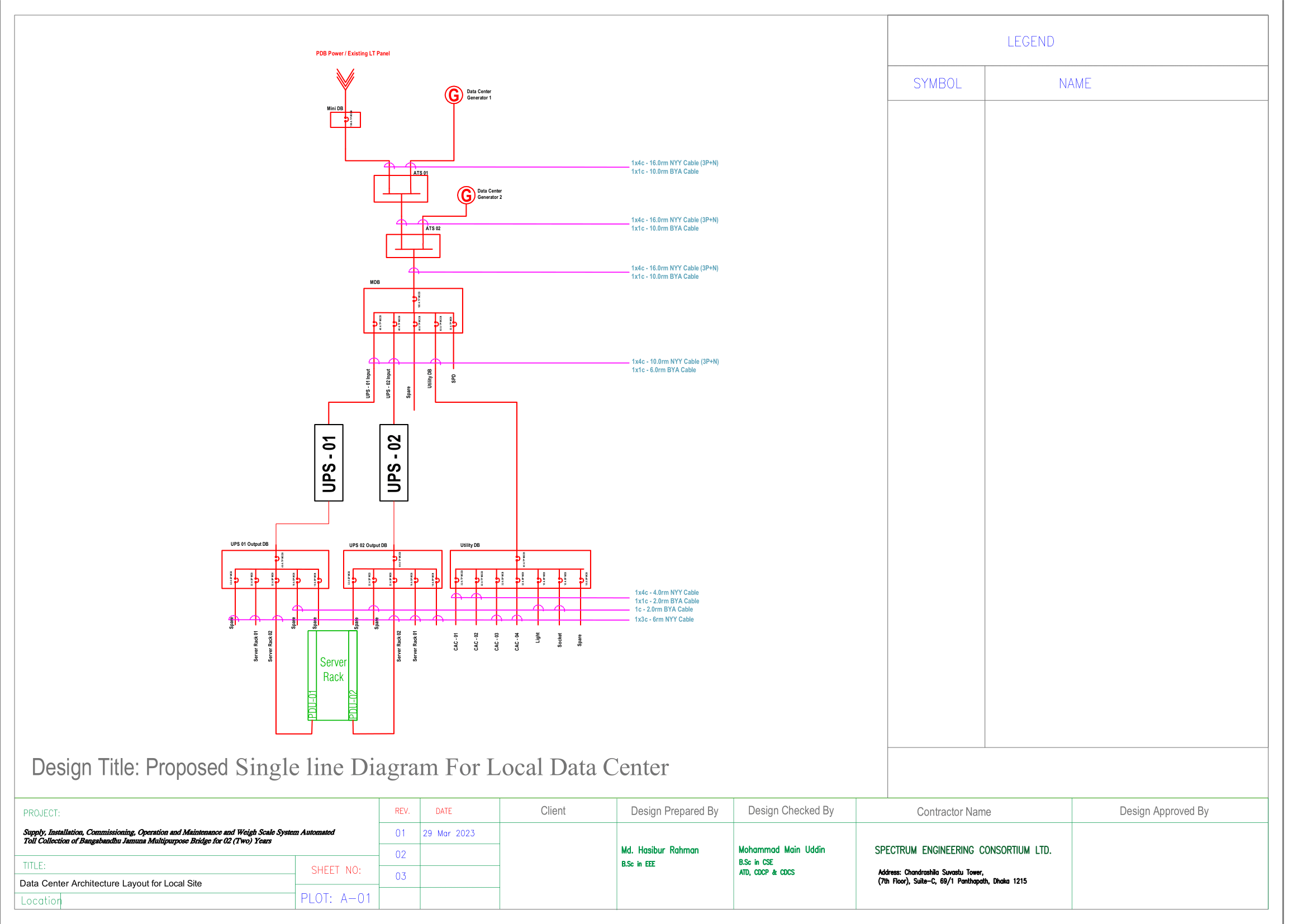This screenshot has height=924, width=1307.
Task: Click the 1x3c - 6rm NYY Cable annotation
Action: (664, 619)
